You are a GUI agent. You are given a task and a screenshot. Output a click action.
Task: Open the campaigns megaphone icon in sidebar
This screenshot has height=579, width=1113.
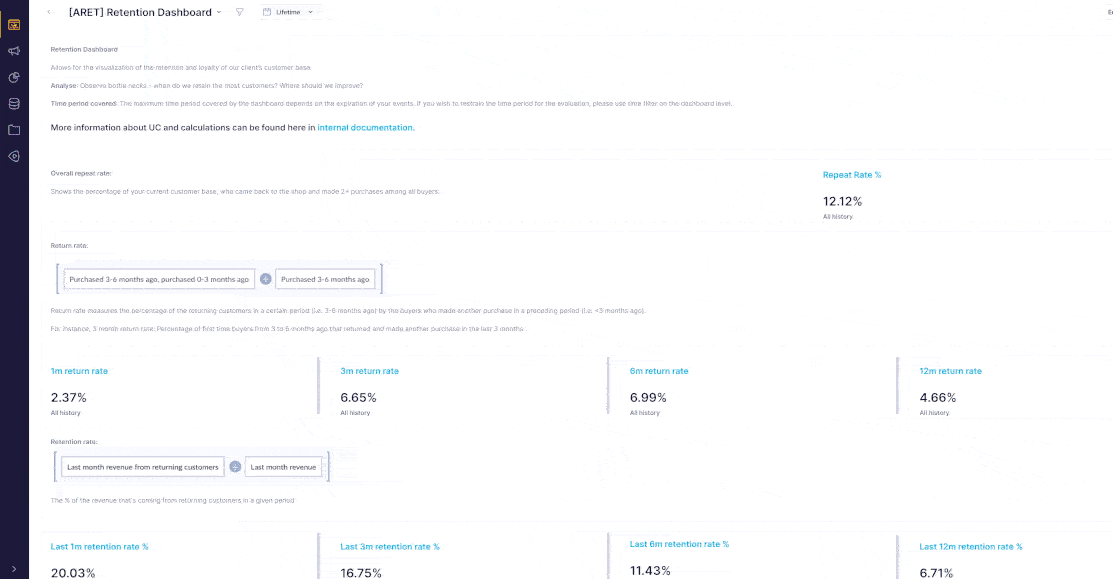14,51
